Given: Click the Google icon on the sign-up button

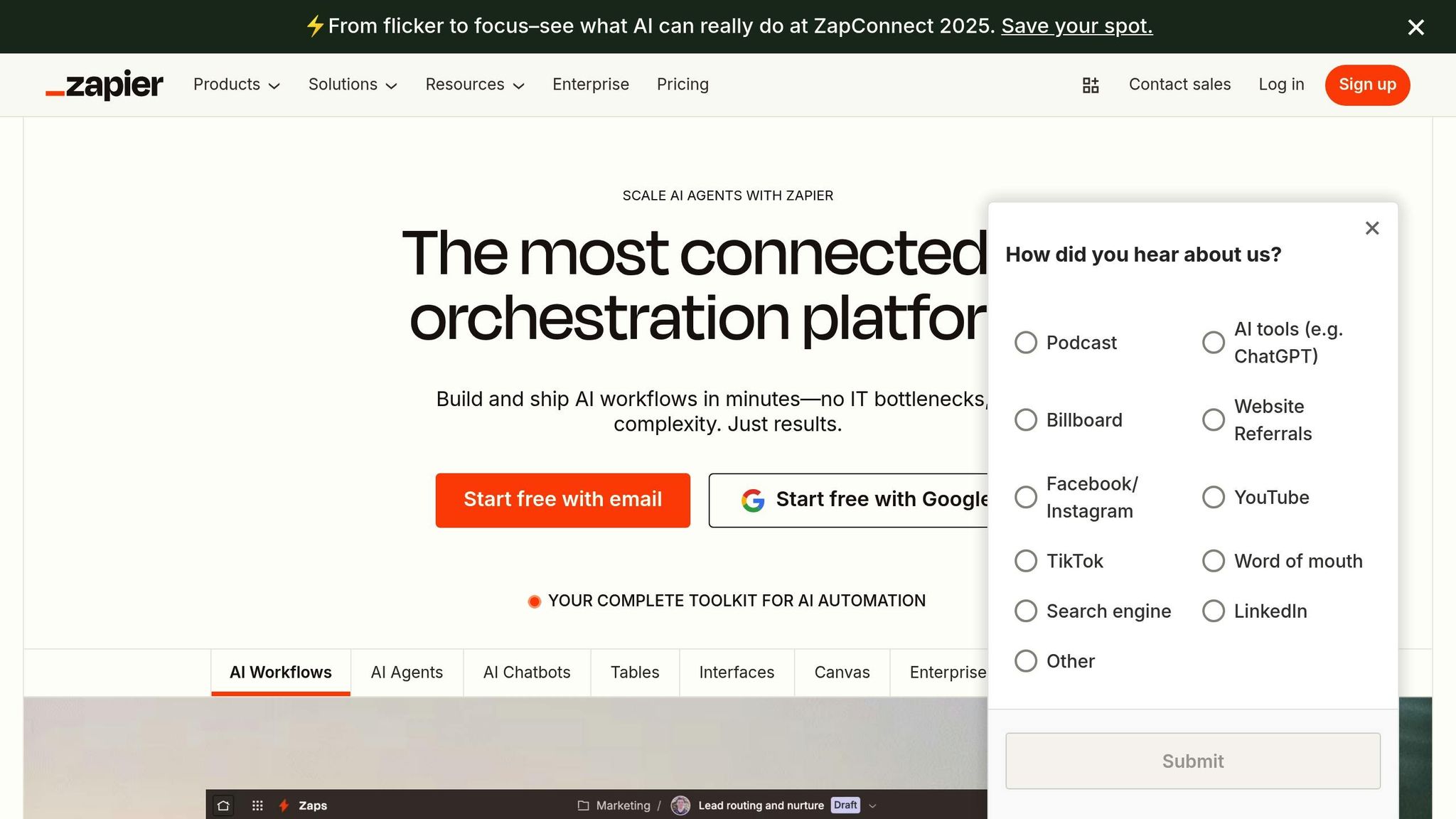Looking at the screenshot, I should pyautogui.click(x=753, y=500).
